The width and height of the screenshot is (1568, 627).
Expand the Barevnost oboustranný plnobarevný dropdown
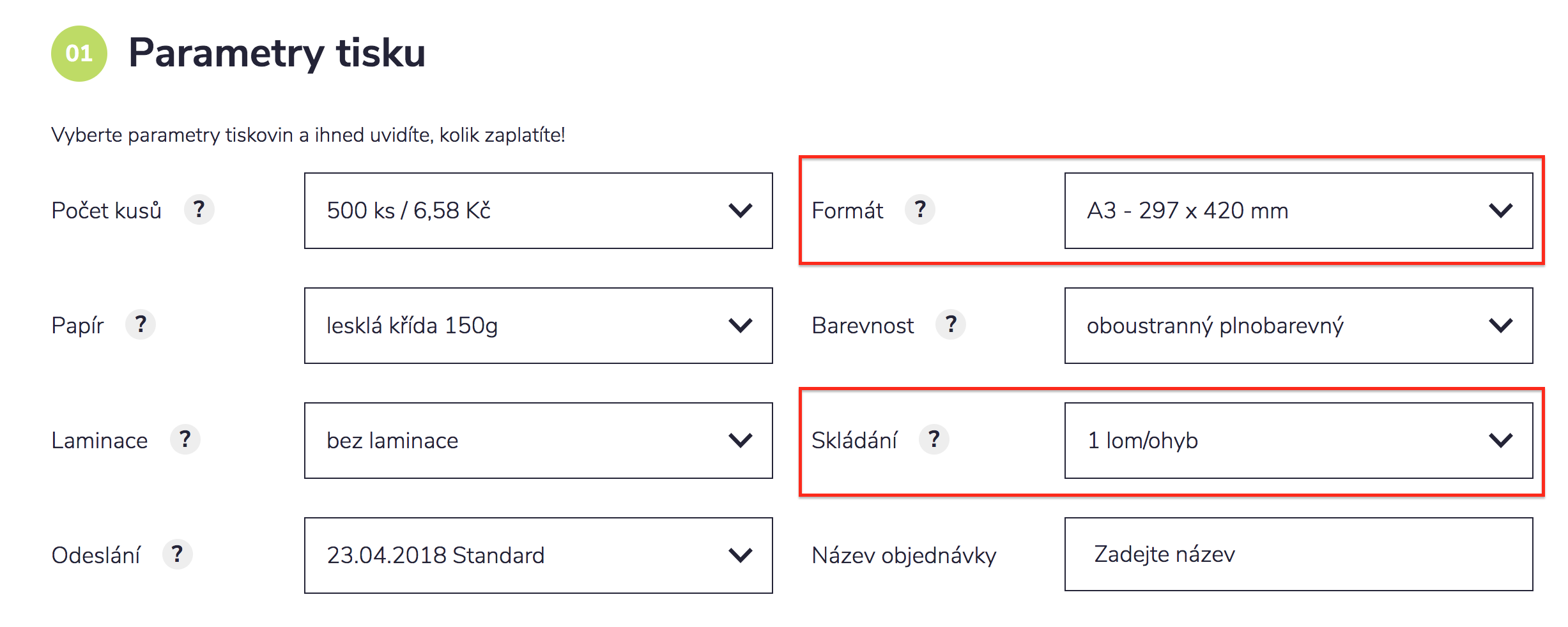[1297, 326]
